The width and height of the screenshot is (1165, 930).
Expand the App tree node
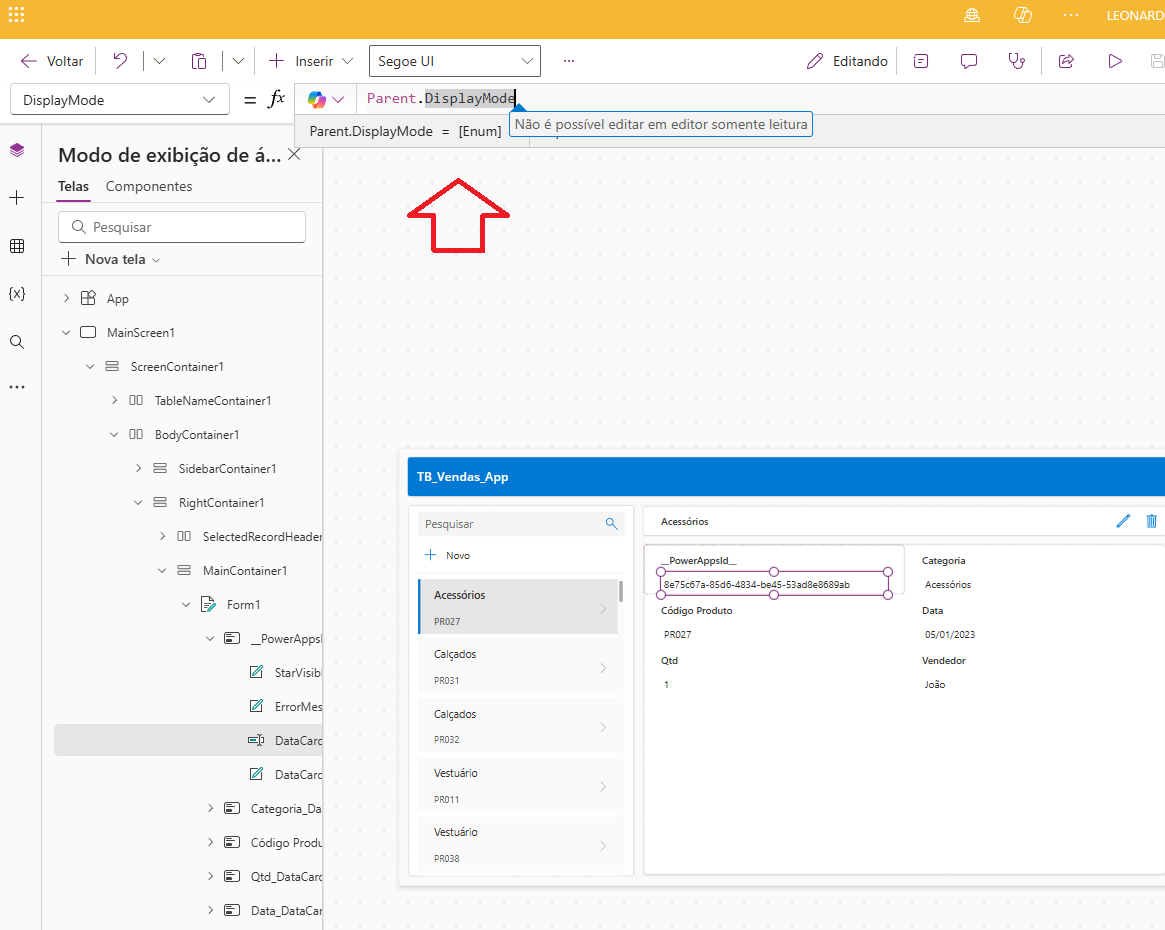click(66, 298)
